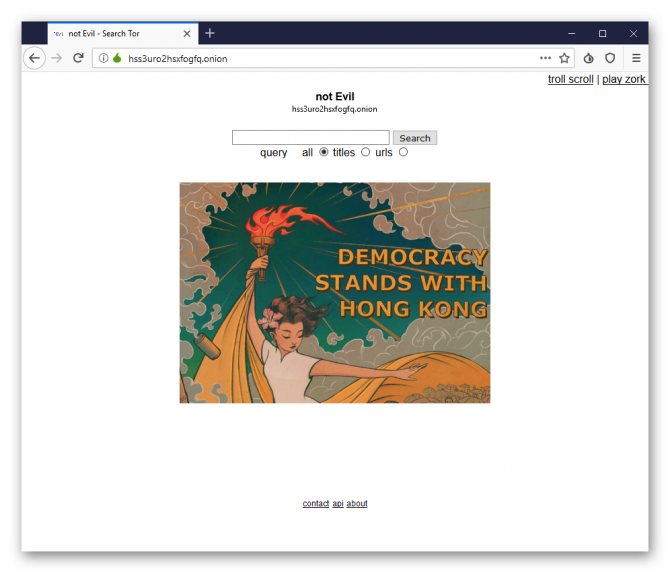The width and height of the screenshot is (670, 573).
Task: Select the radio button right after 'urls'
Action: click(403, 152)
